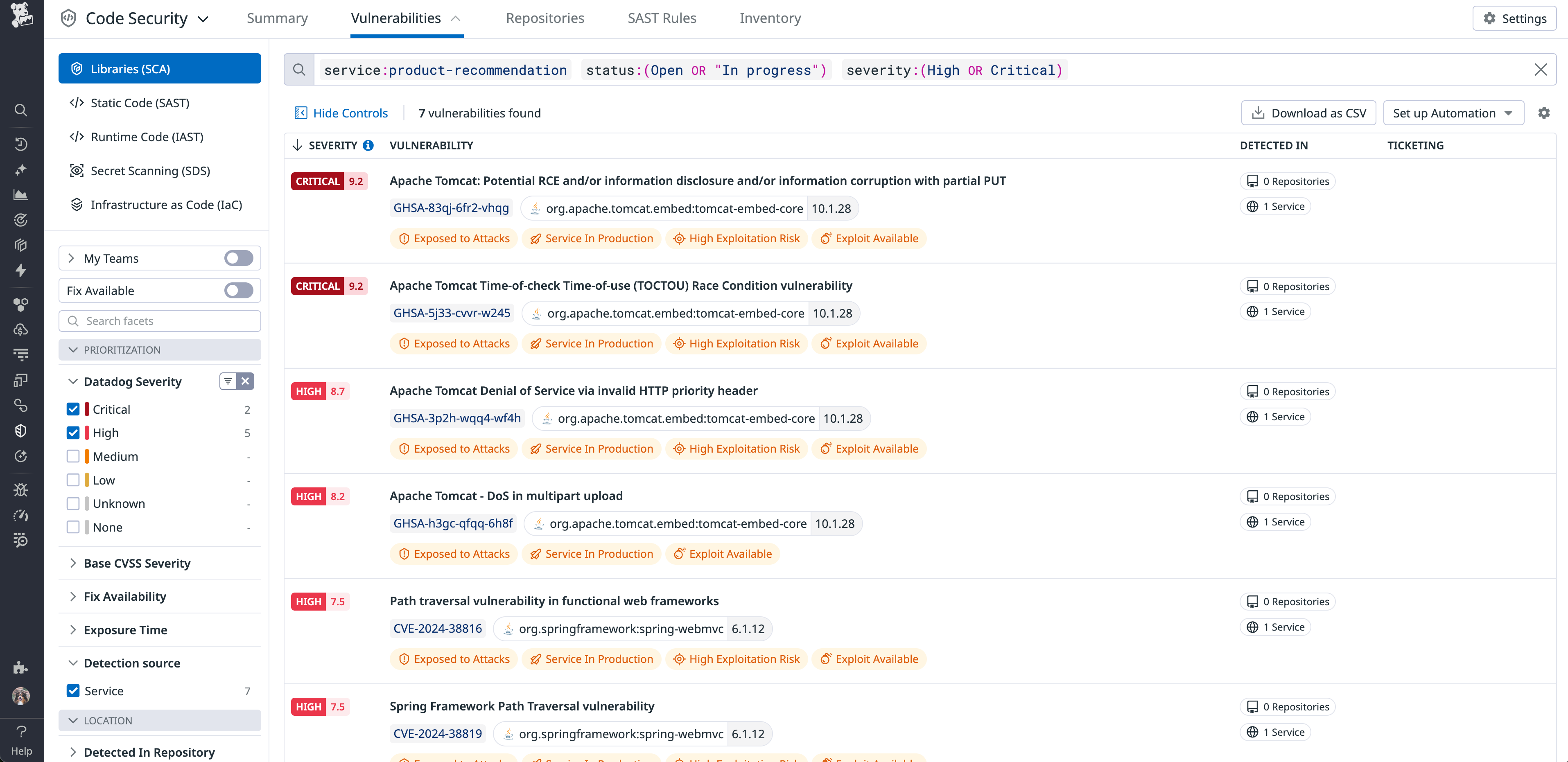Click the Download as CSV button
This screenshot has height=762, width=1568.
pyautogui.click(x=1308, y=113)
